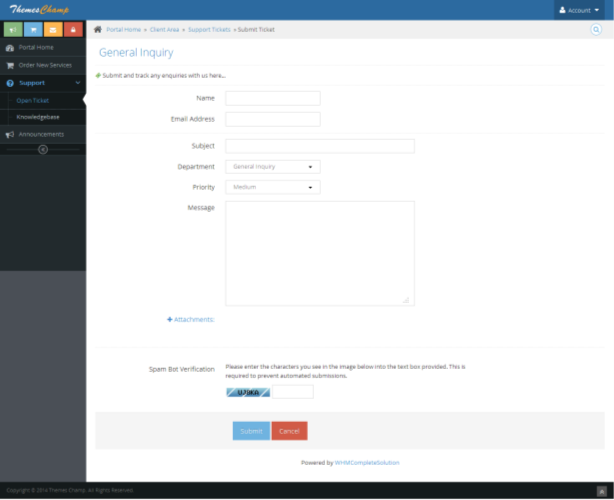Click the blue shopping cart quick button
The height and width of the screenshot is (500, 614).
(33, 29)
